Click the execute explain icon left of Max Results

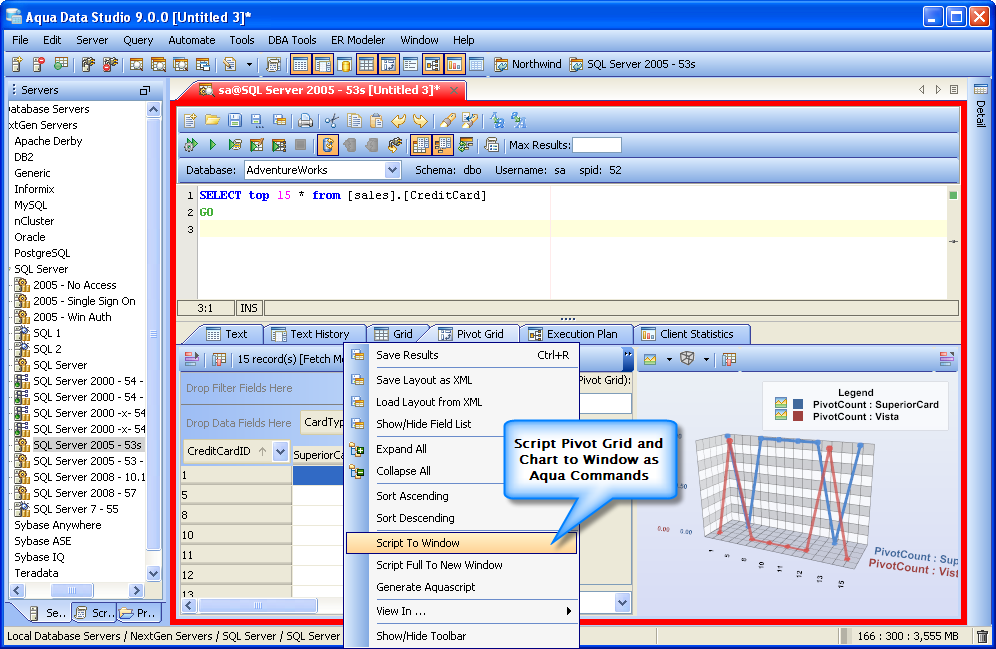[492, 145]
